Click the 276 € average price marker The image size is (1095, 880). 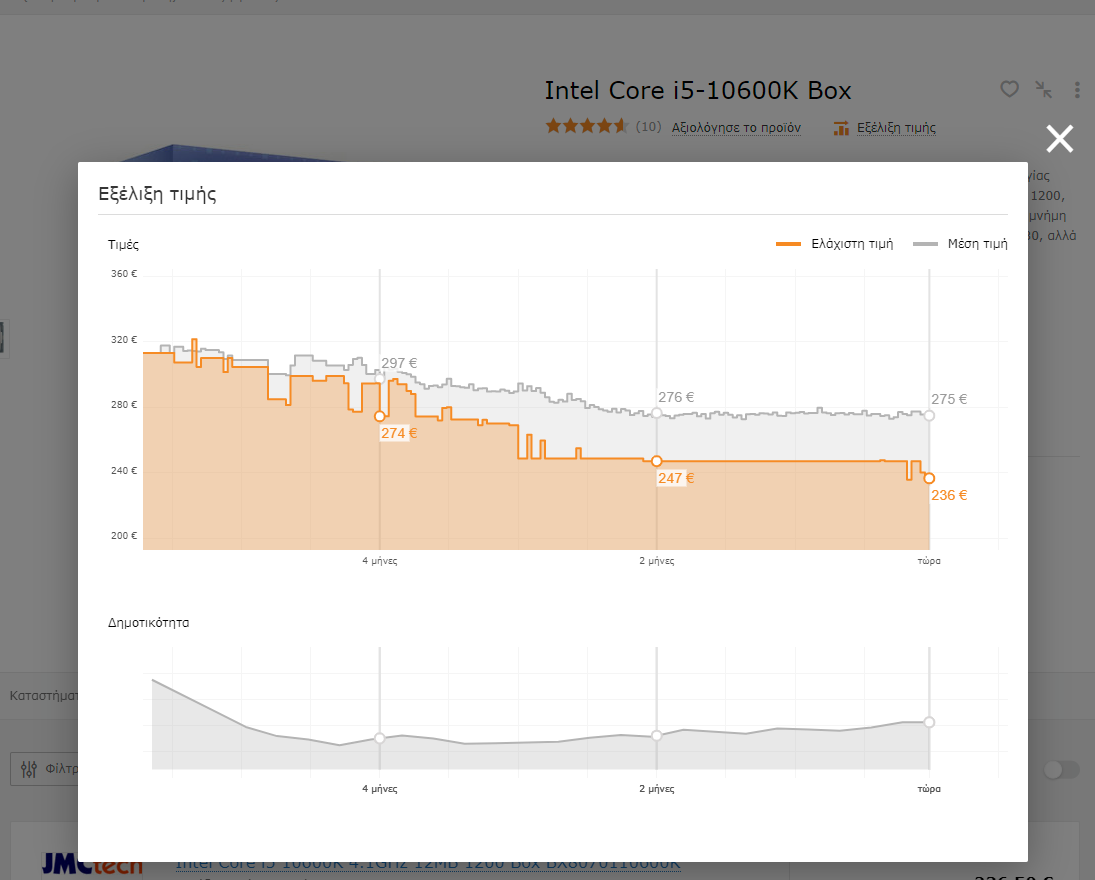(x=656, y=413)
